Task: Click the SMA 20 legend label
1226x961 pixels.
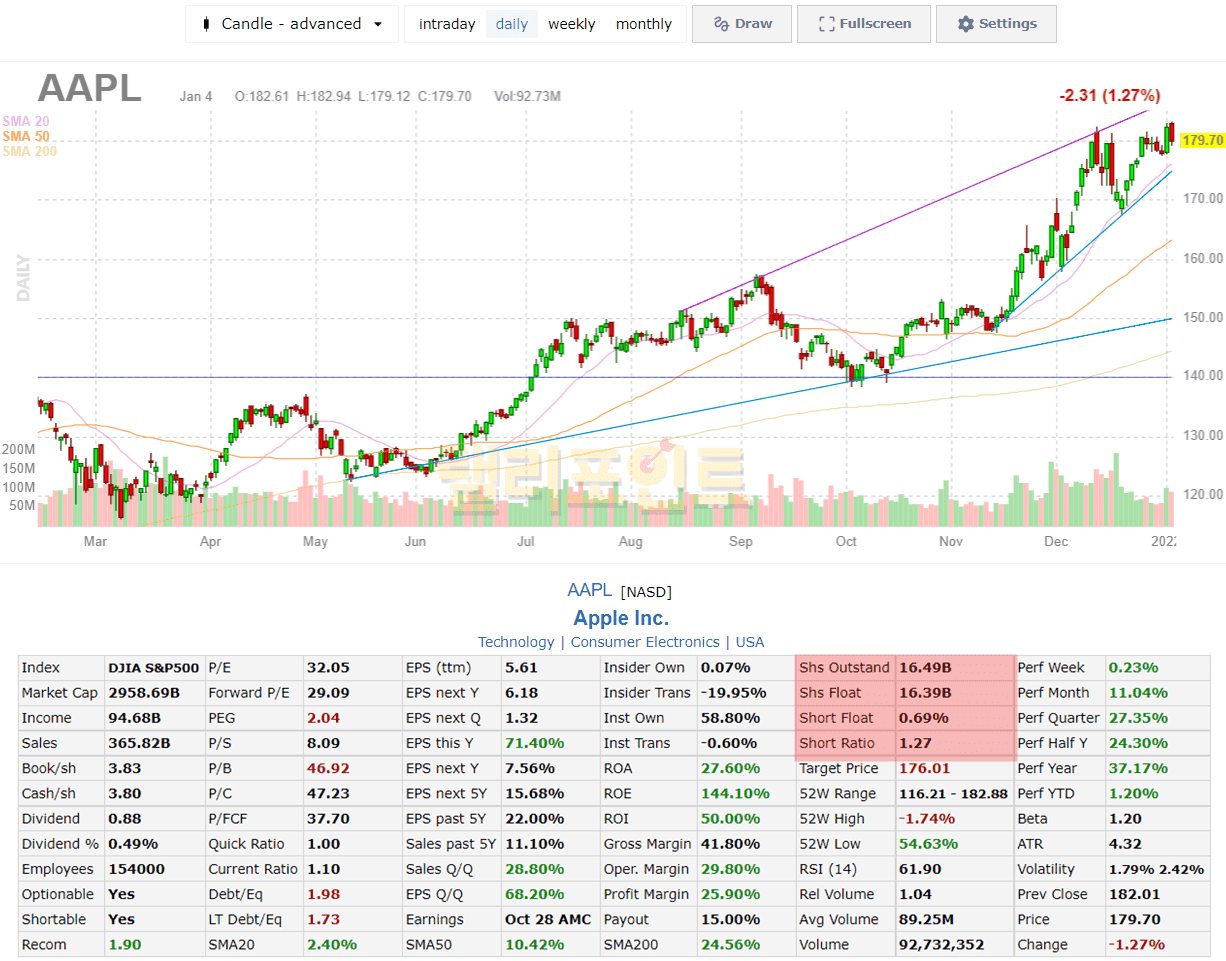Action: [26, 121]
